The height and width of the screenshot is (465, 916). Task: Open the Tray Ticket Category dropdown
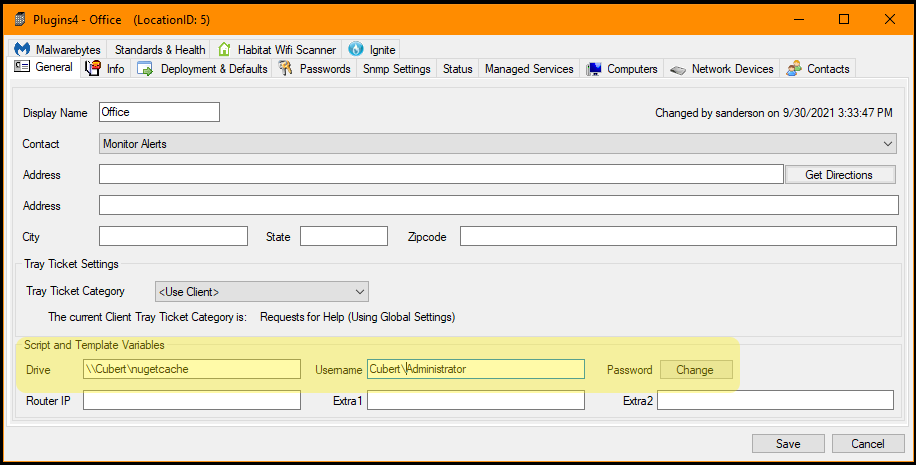coord(261,292)
